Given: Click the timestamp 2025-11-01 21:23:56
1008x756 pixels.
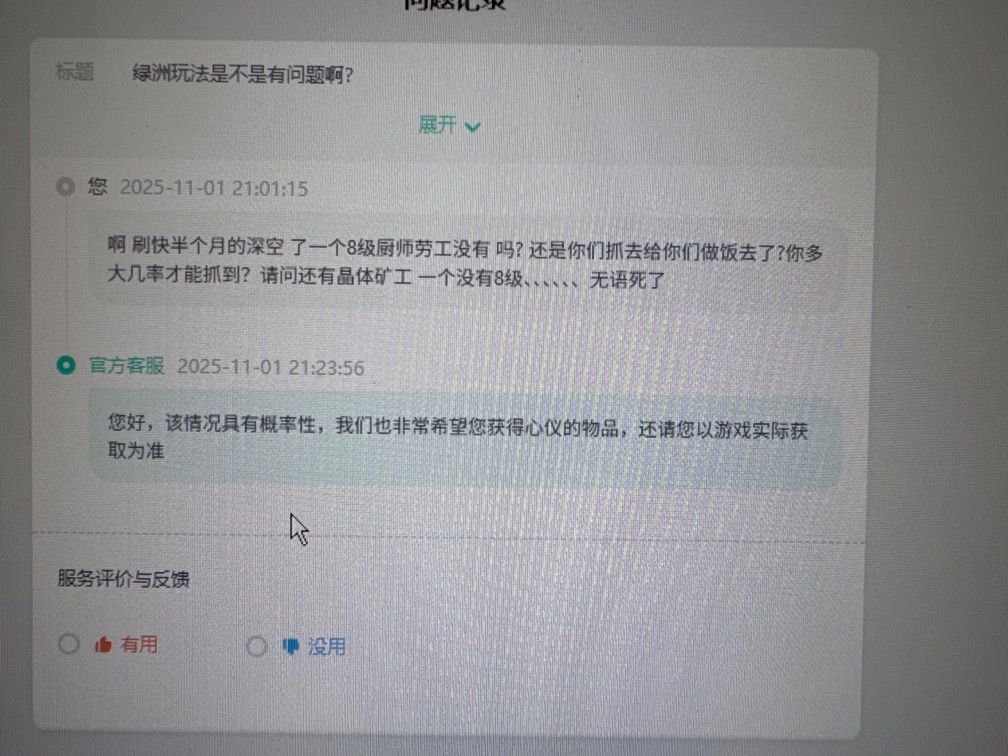Looking at the screenshot, I should 271,367.
